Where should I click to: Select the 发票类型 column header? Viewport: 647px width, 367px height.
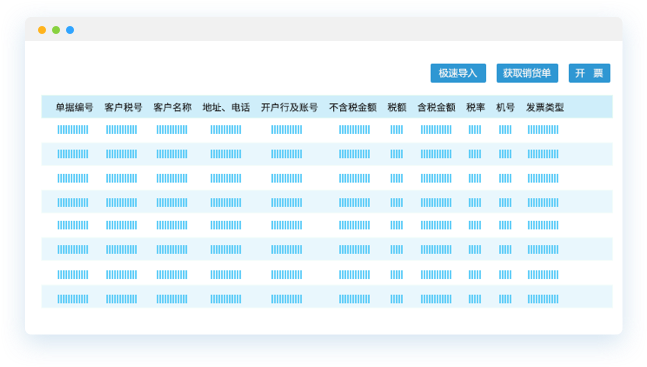pos(545,107)
